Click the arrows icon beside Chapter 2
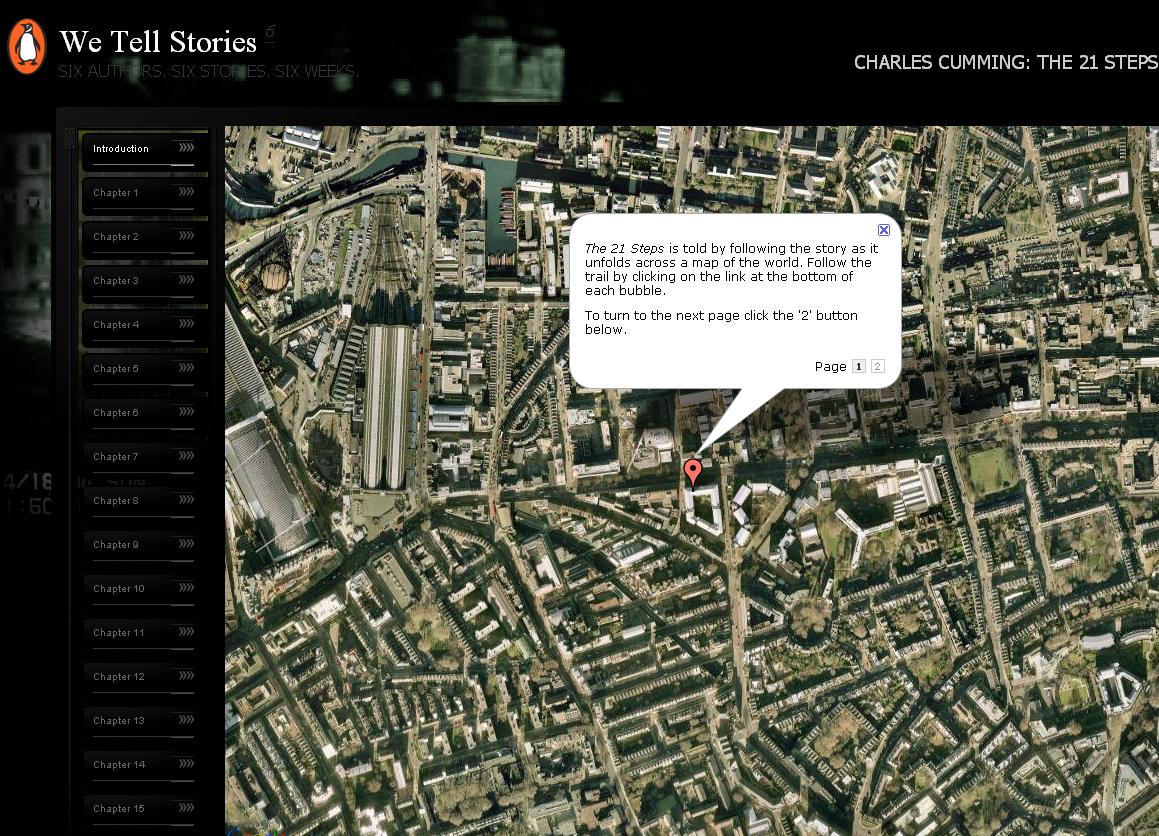 (186, 236)
